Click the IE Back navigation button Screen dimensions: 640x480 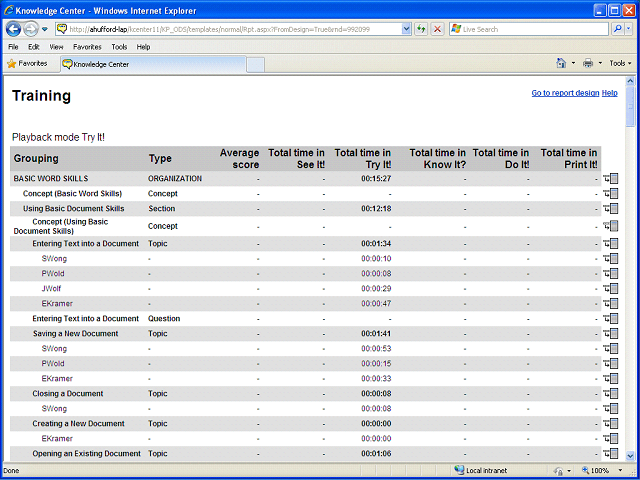(14, 29)
